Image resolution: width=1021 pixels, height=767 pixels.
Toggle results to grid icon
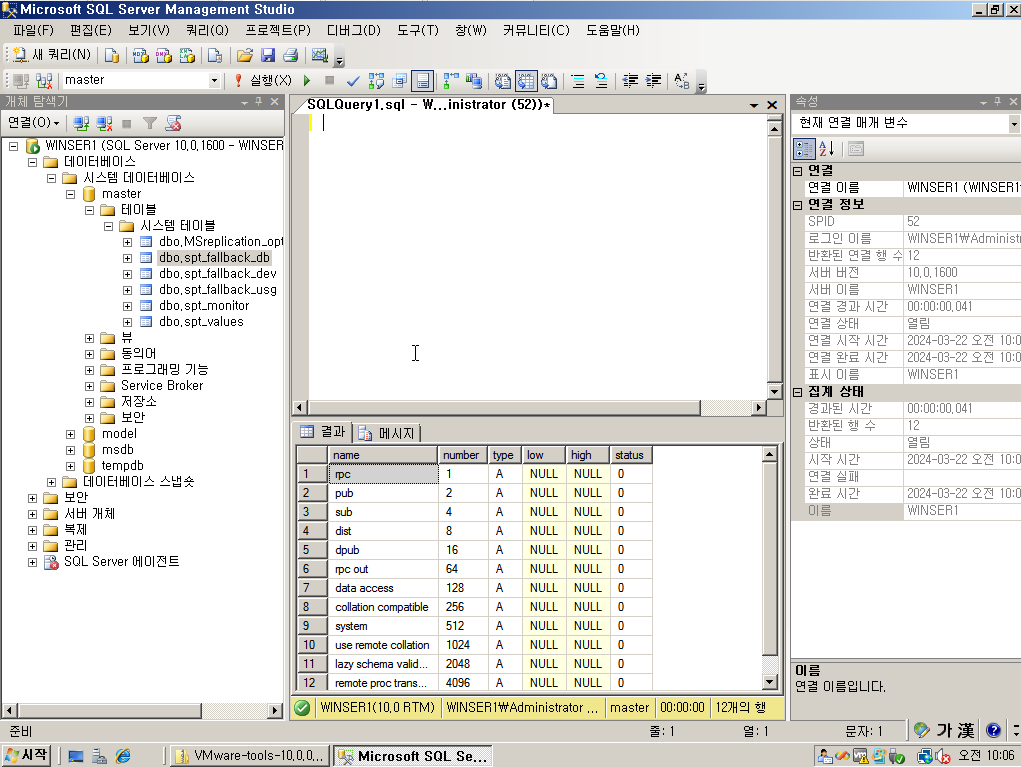tap(525, 81)
